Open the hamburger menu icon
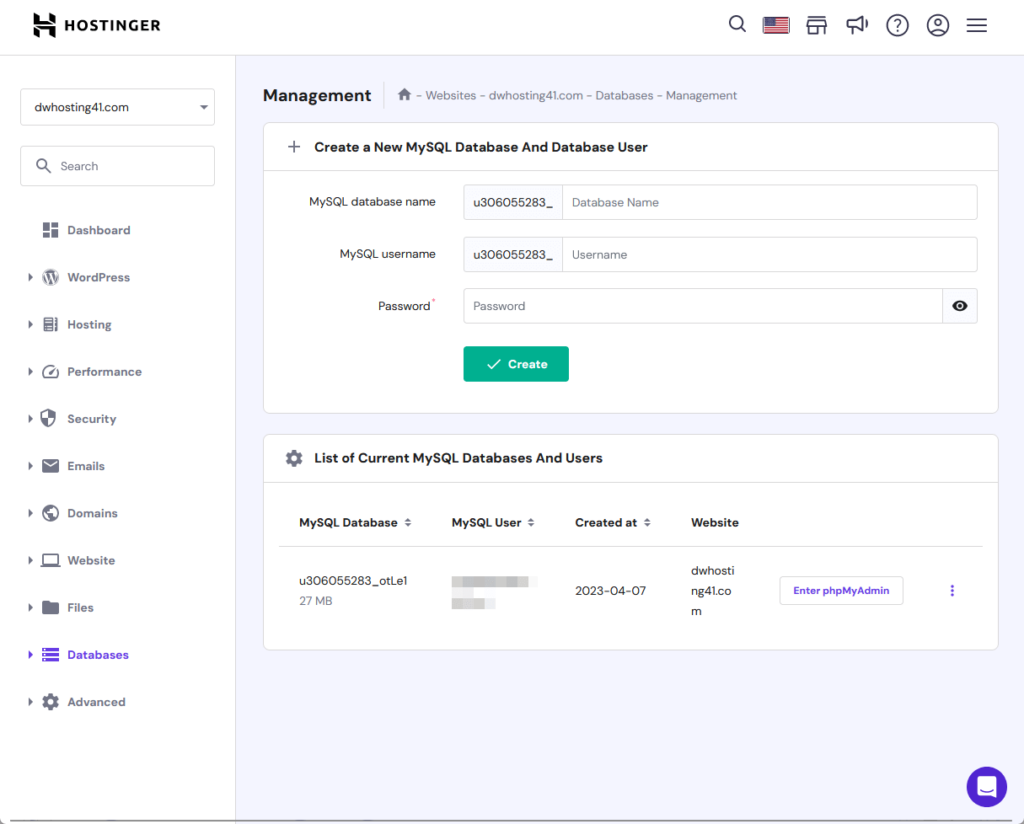The width and height of the screenshot is (1024, 824). pos(977,25)
